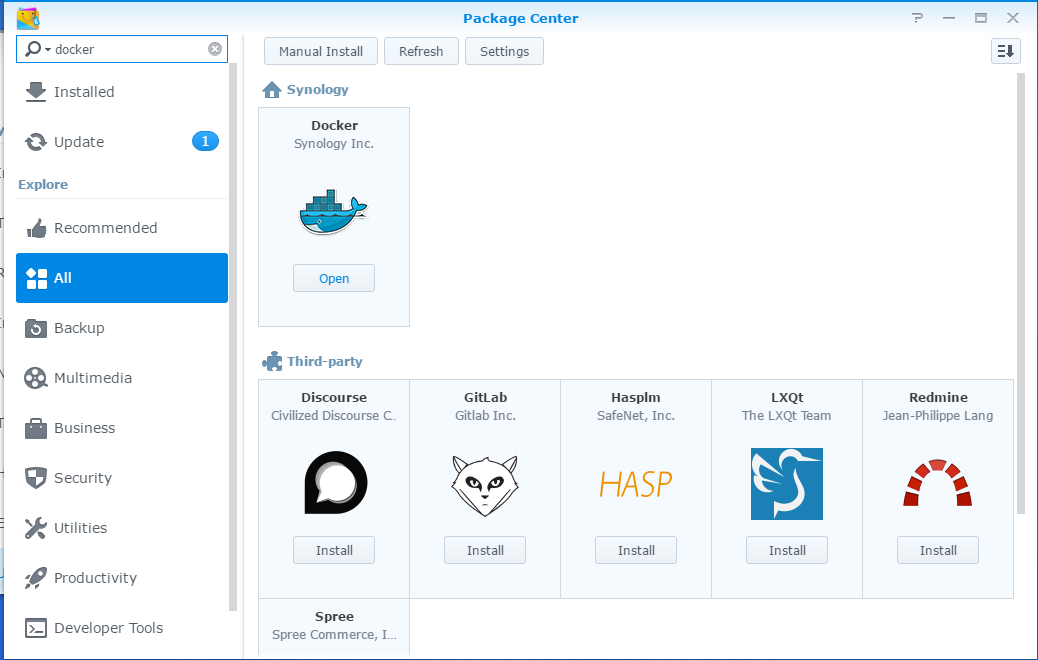The image size is (1038, 660).
Task: Click the help question mark icon
Action: point(917,18)
